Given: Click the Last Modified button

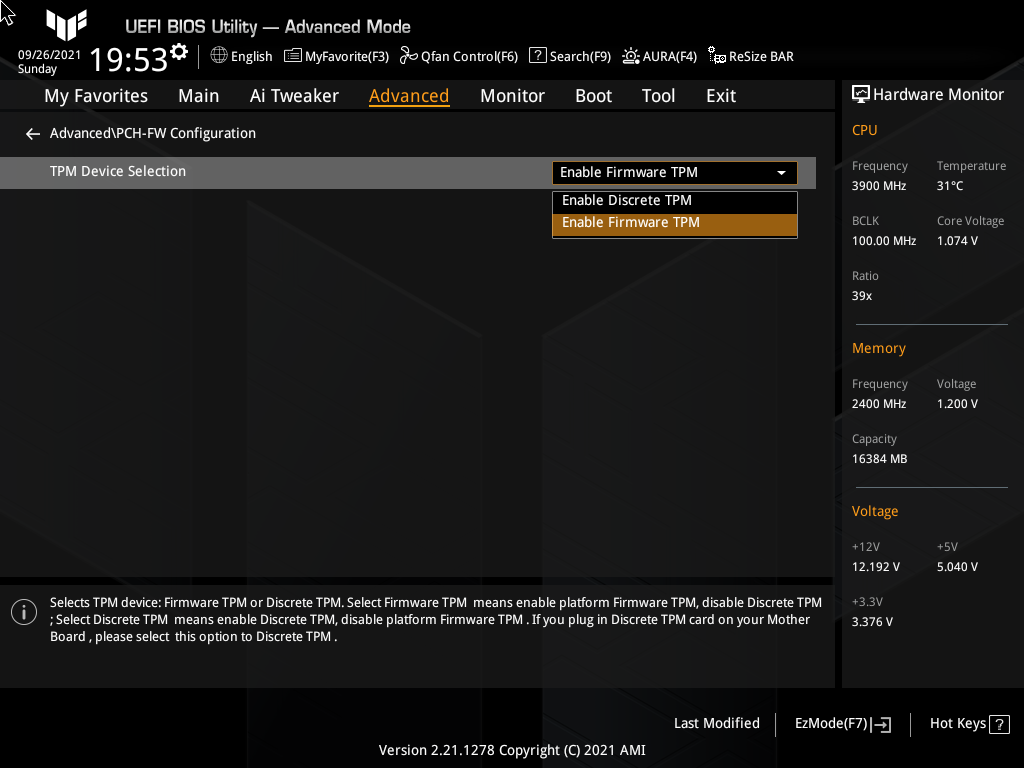Looking at the screenshot, I should (717, 723).
